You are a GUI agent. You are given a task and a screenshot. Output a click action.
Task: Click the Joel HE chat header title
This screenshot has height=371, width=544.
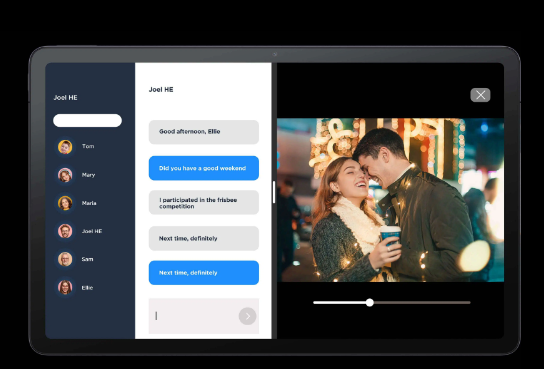161,90
